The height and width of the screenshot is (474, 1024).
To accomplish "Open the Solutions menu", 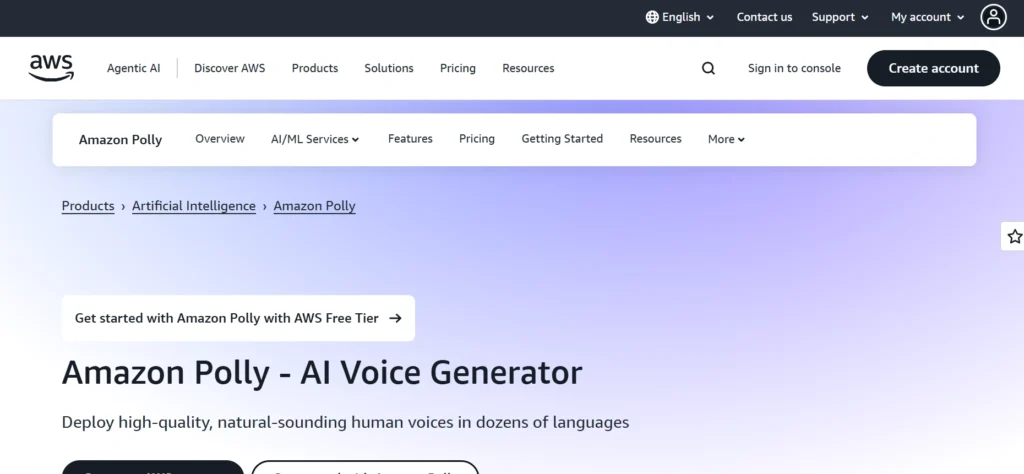I will click(x=389, y=69).
